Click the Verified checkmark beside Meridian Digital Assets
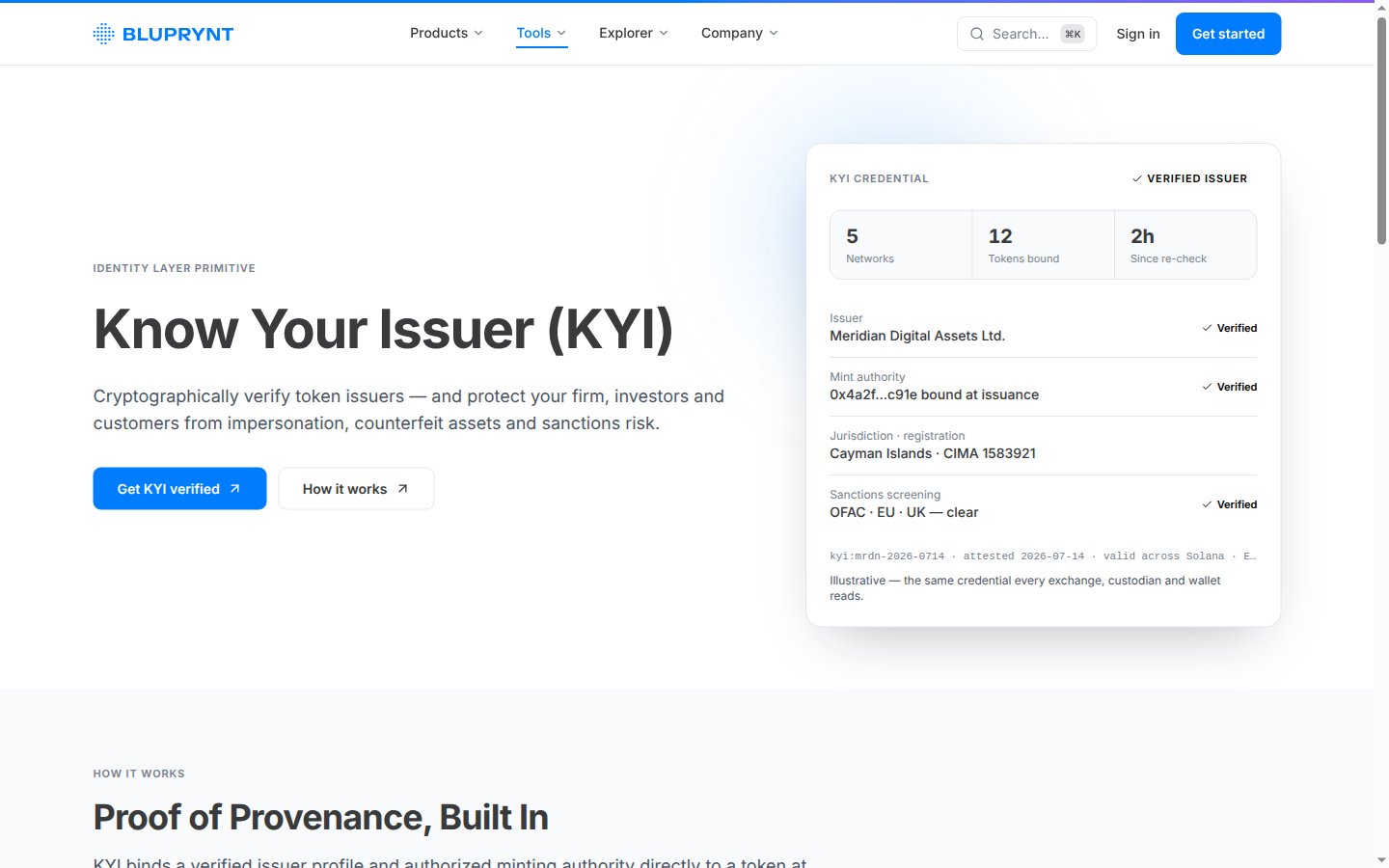1389x868 pixels. tap(1207, 328)
